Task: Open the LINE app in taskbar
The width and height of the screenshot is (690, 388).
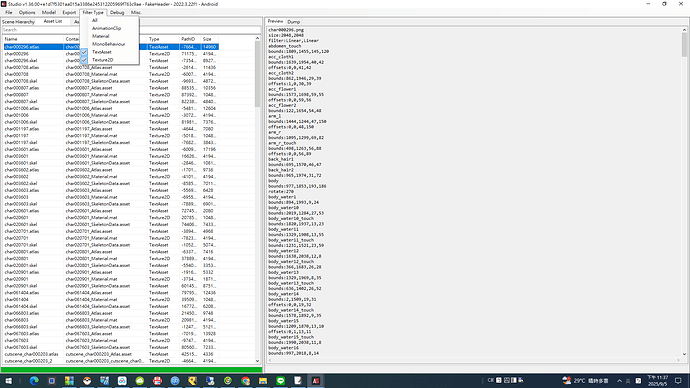Action: tap(280, 381)
